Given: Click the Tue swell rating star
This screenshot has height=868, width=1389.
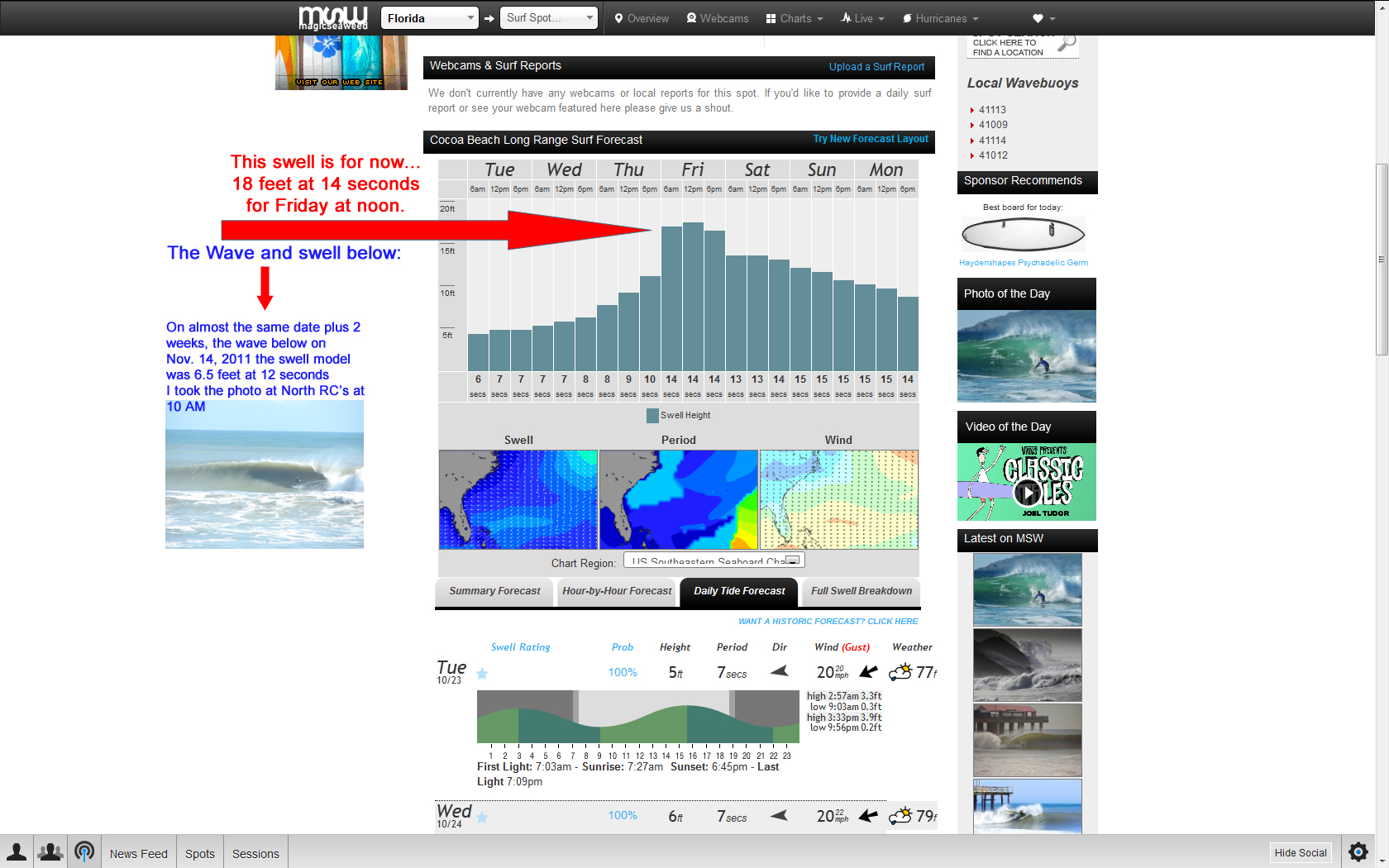Looking at the screenshot, I should tap(482, 674).
